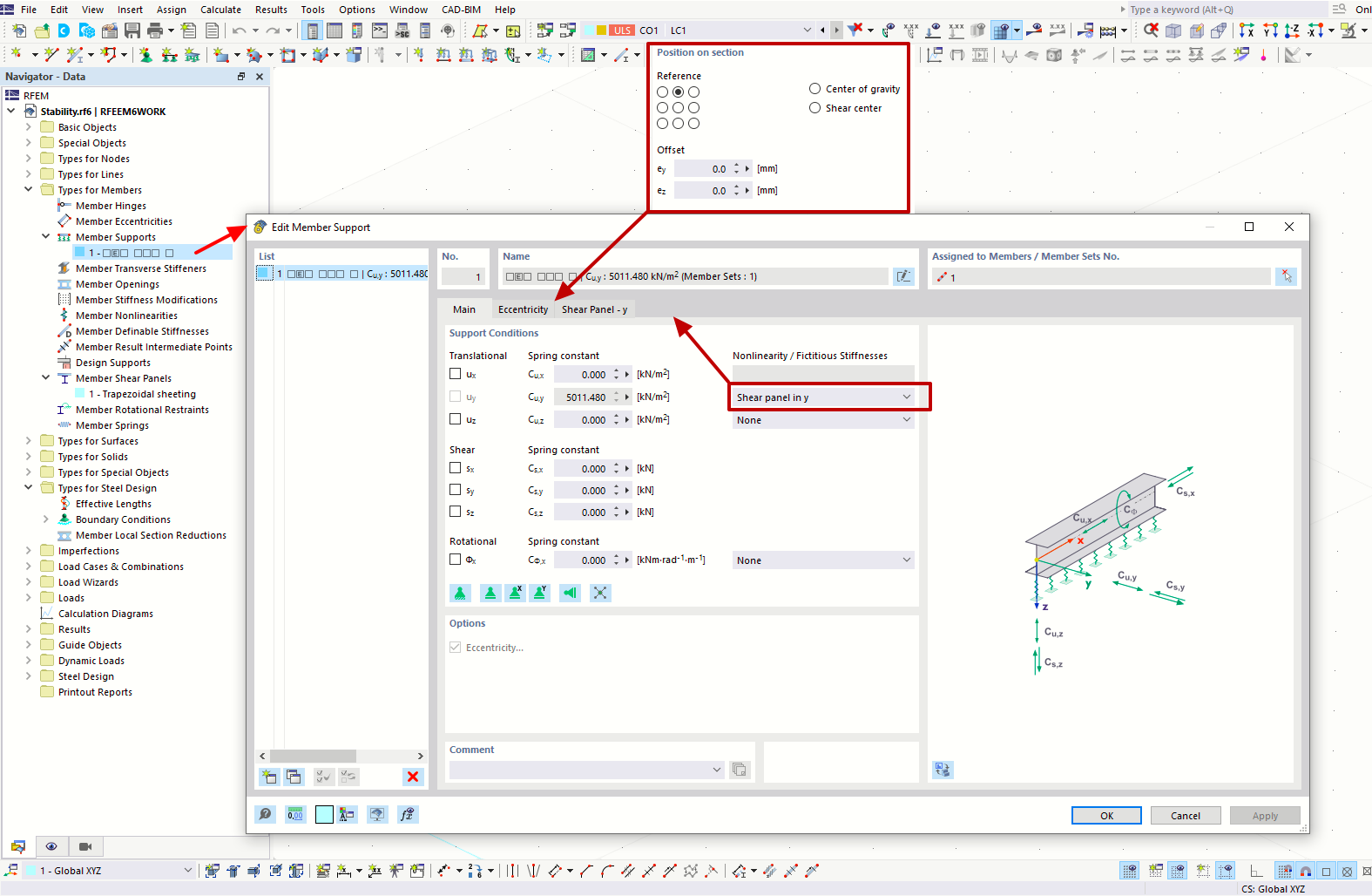Click the comment library icon beside Comment box

(x=740, y=770)
